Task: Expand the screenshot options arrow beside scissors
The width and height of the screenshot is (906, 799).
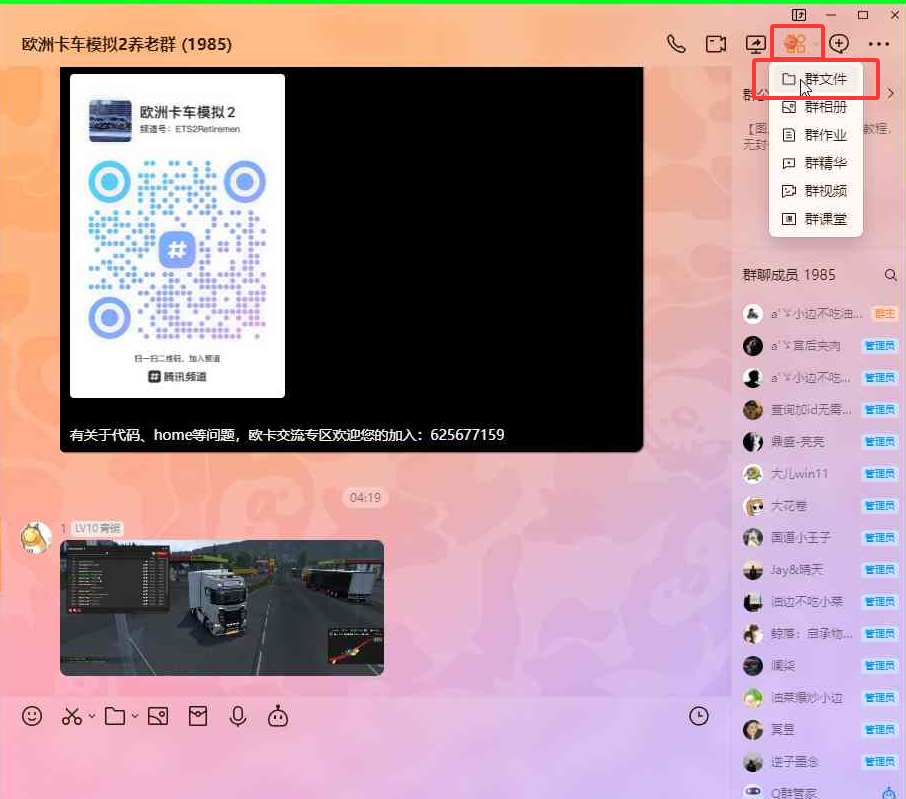Action: coord(92,716)
